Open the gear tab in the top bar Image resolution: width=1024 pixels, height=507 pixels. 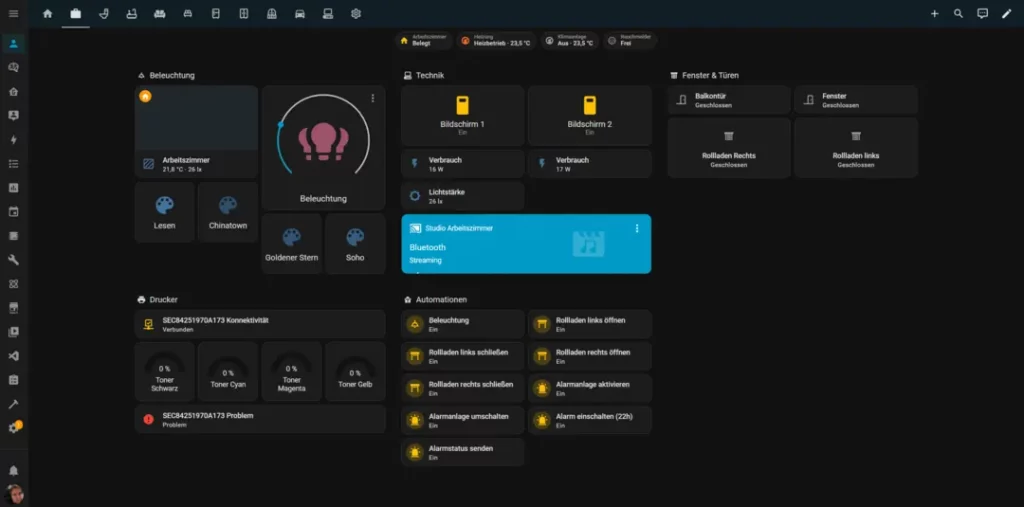[356, 14]
